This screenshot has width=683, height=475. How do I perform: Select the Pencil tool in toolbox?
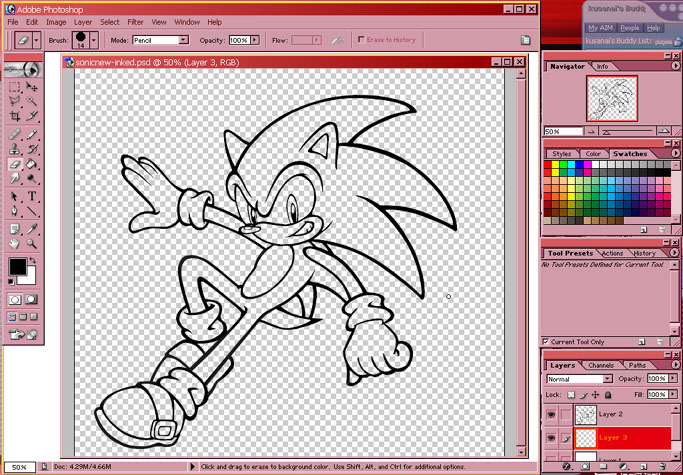point(31,134)
